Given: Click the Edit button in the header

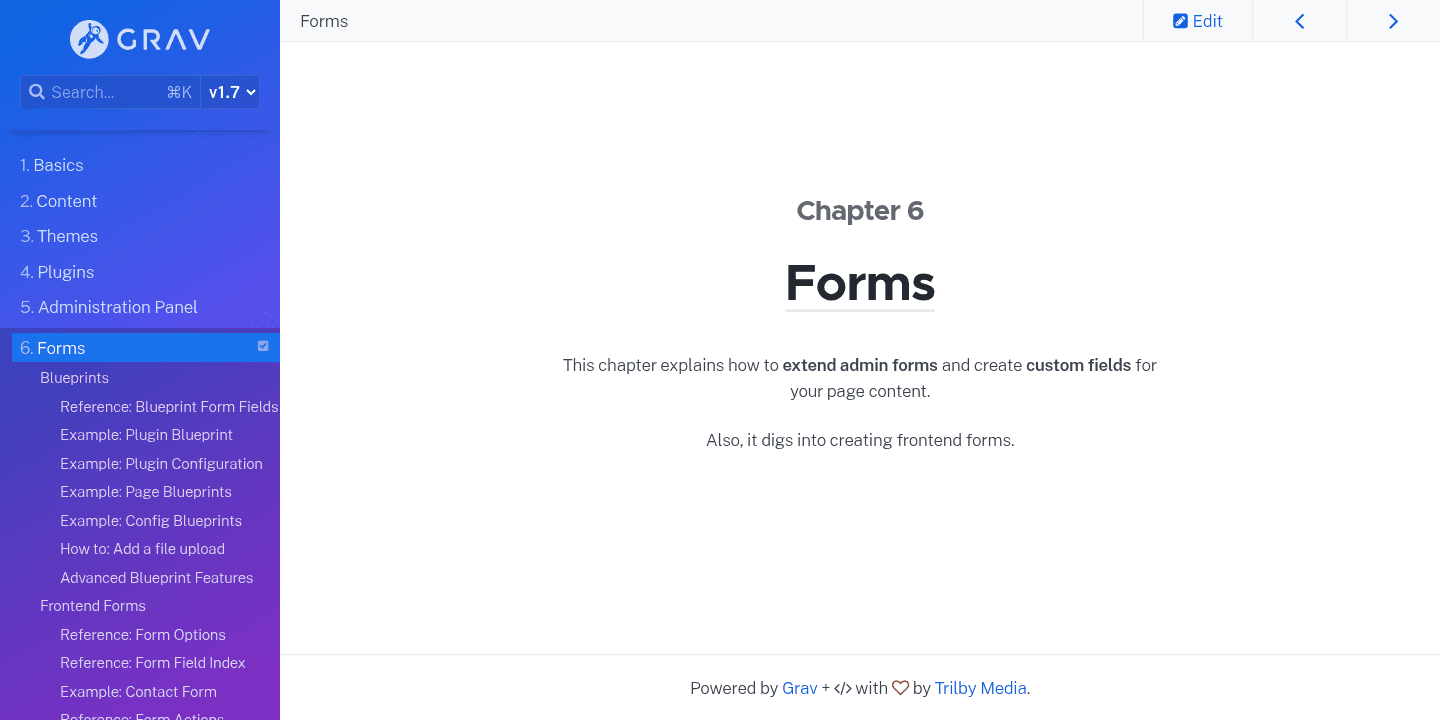Looking at the screenshot, I should tap(1197, 20).
